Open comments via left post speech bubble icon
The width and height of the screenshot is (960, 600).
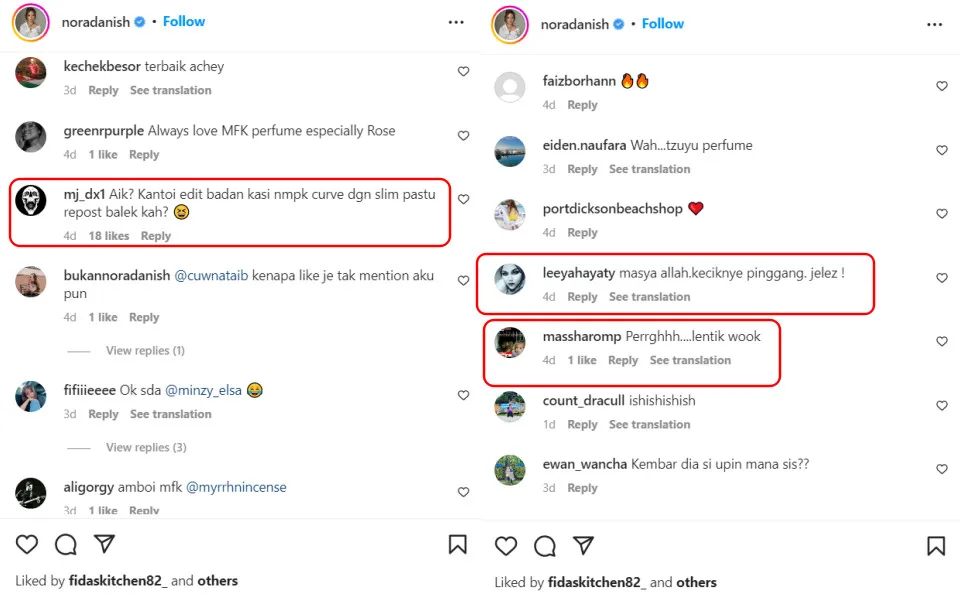[x=66, y=544]
